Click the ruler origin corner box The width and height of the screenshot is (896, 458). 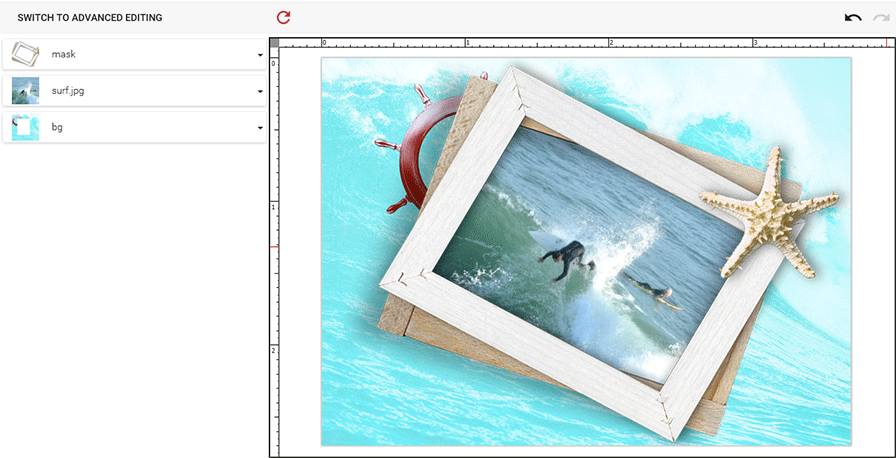click(274, 43)
